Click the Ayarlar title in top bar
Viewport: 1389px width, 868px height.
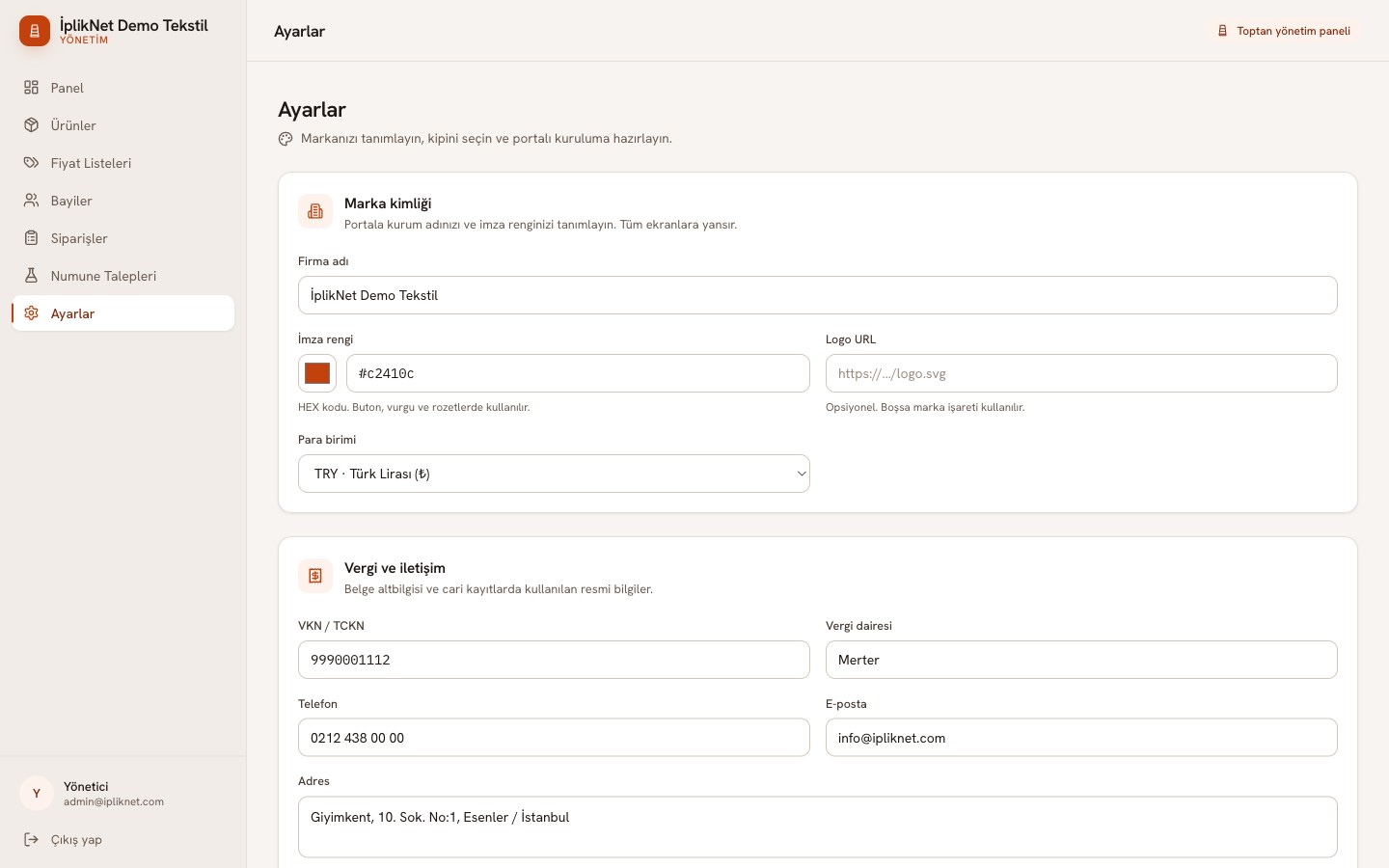point(300,31)
